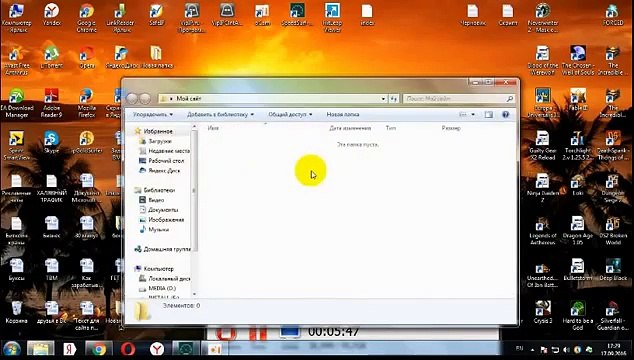634x360 pixels.
Task: Open Рабочий стол in sidebar
Action: [166, 161]
